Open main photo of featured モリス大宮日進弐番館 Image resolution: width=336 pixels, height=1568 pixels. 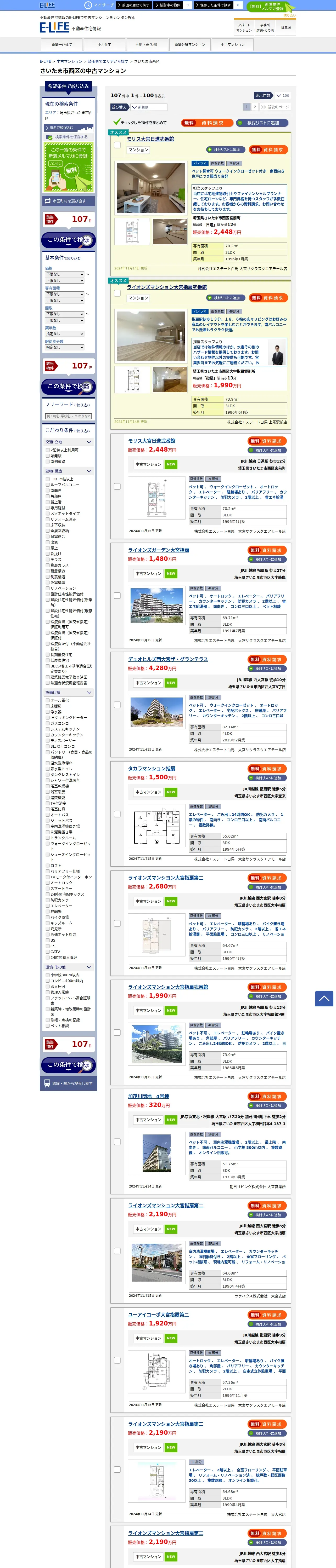click(151, 188)
